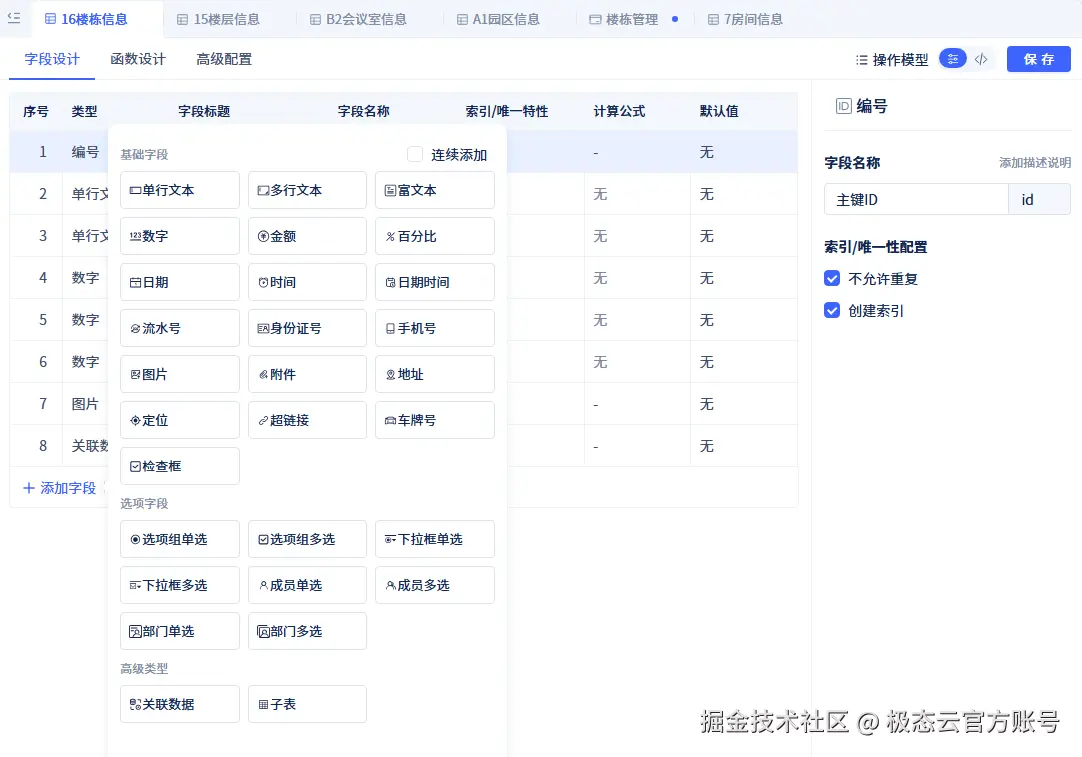Collapse the sidebar menu icon
Image resolution: width=1082 pixels, height=757 pixels.
[x=14, y=19]
